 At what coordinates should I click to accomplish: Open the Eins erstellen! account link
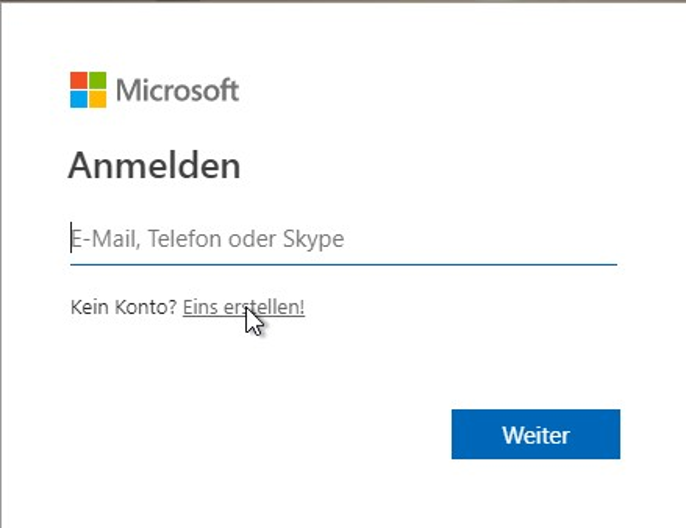[243, 307]
